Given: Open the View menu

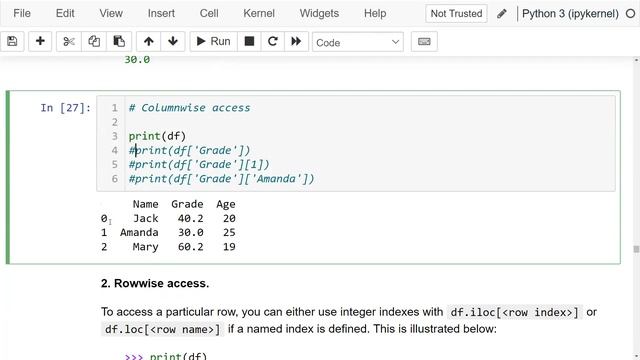Looking at the screenshot, I should click(x=111, y=13).
